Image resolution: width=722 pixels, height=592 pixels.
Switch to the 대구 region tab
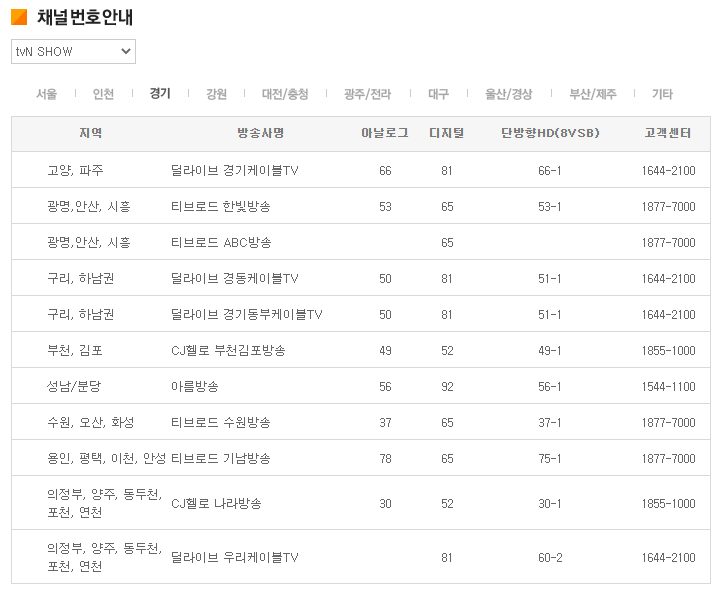(438, 94)
